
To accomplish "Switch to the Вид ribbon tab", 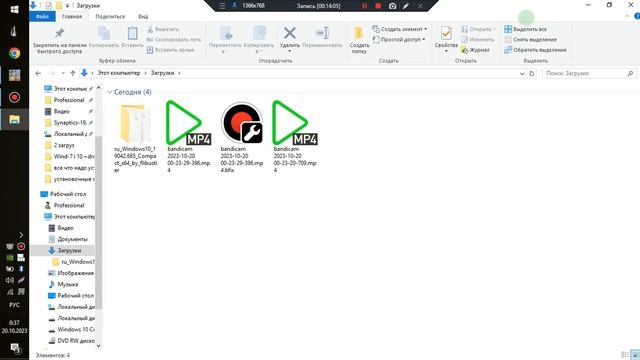I will point(143,17).
